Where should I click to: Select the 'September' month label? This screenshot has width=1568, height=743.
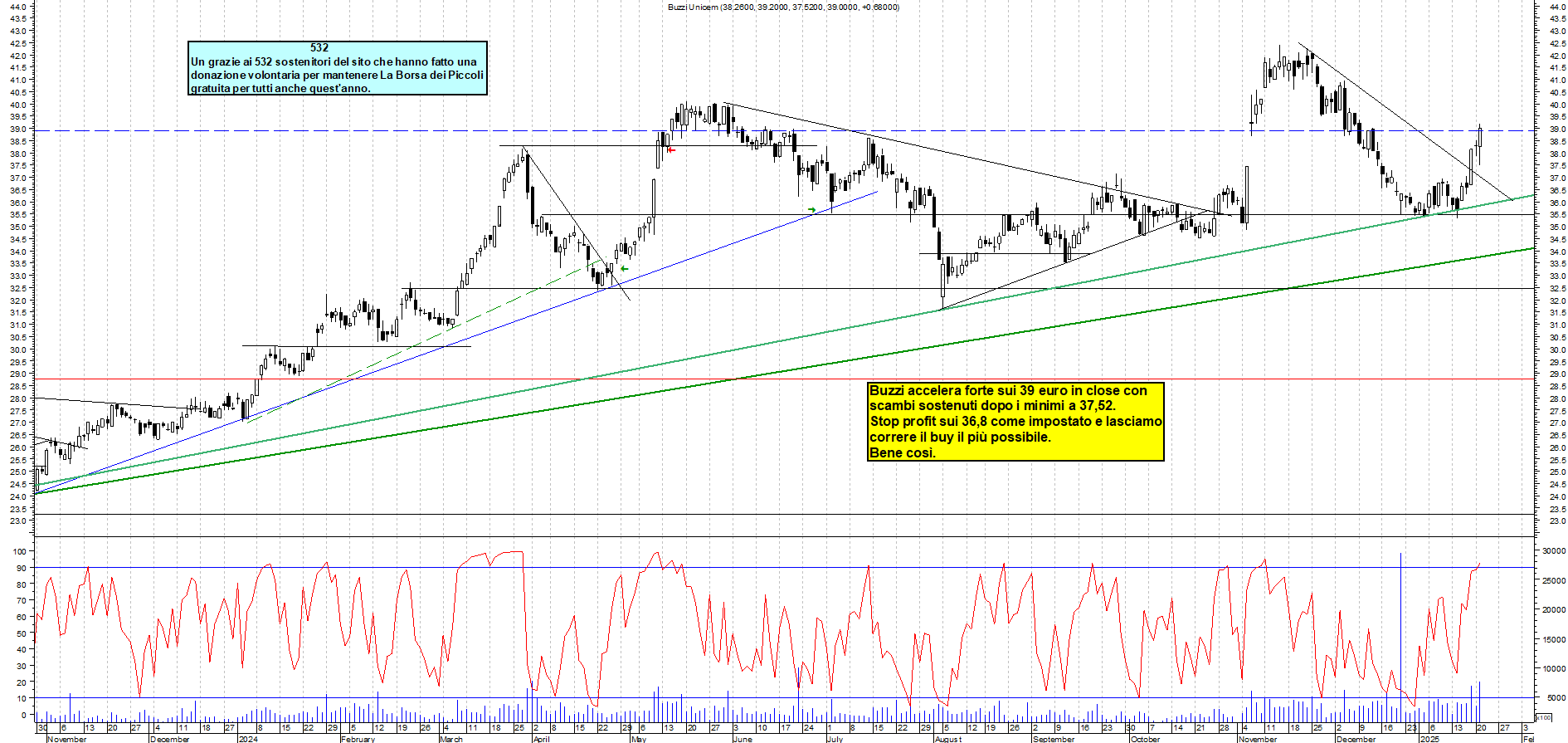click(x=1054, y=739)
